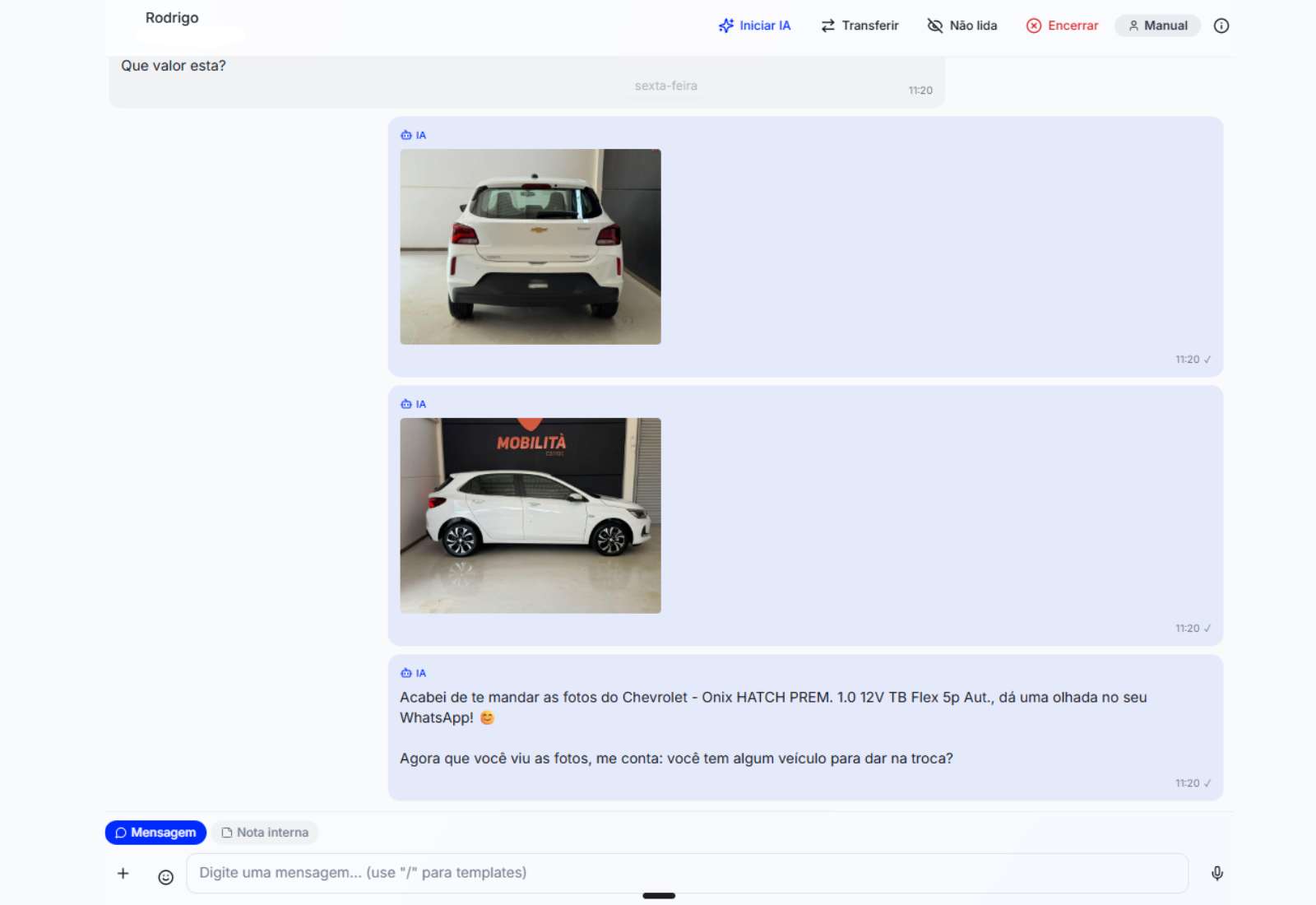Open the rear-view white Onix photo
Image resolution: width=1316 pixels, height=905 pixels.
tap(531, 247)
